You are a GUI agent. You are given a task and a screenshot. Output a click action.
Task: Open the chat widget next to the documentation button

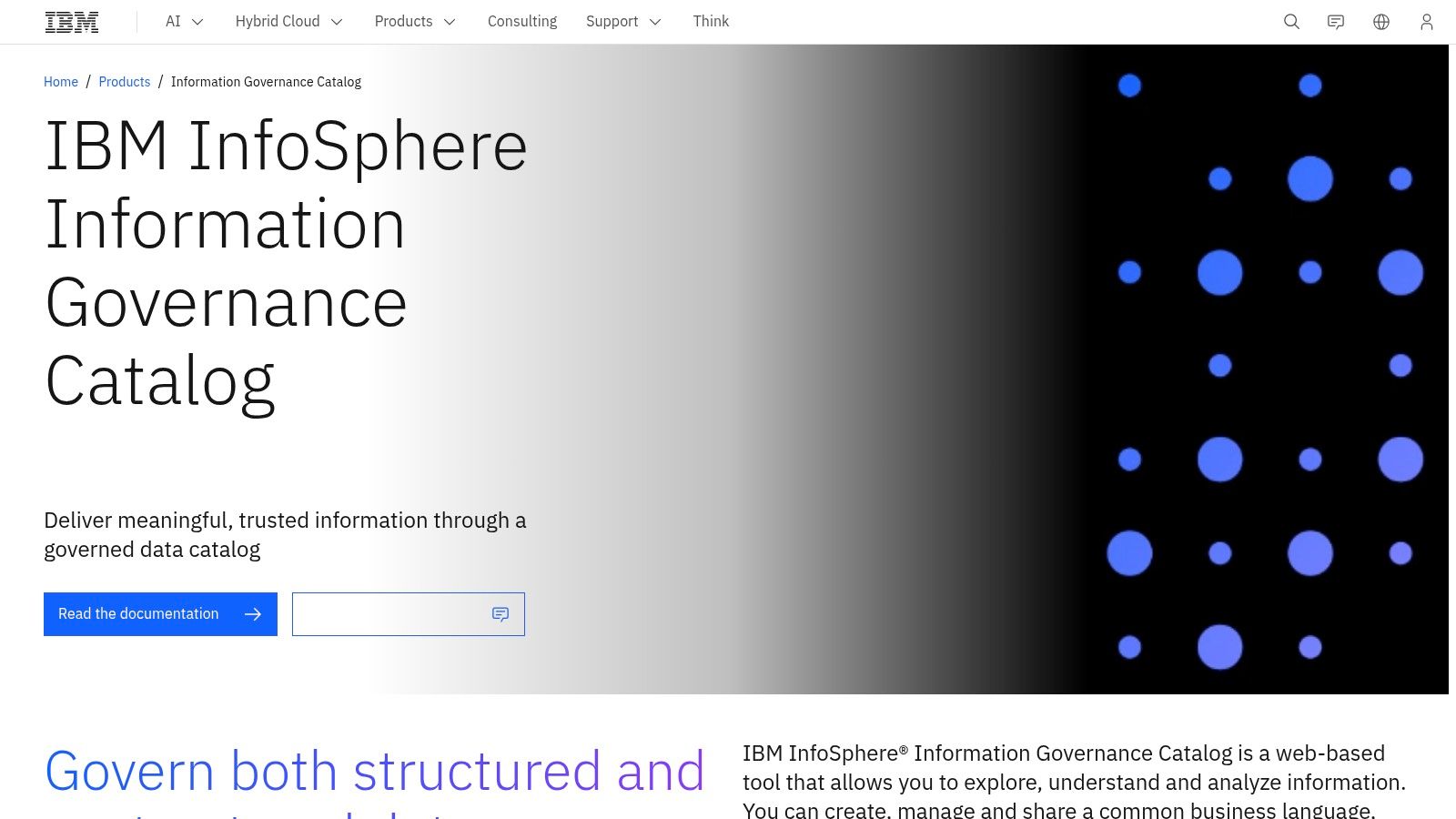click(x=408, y=614)
